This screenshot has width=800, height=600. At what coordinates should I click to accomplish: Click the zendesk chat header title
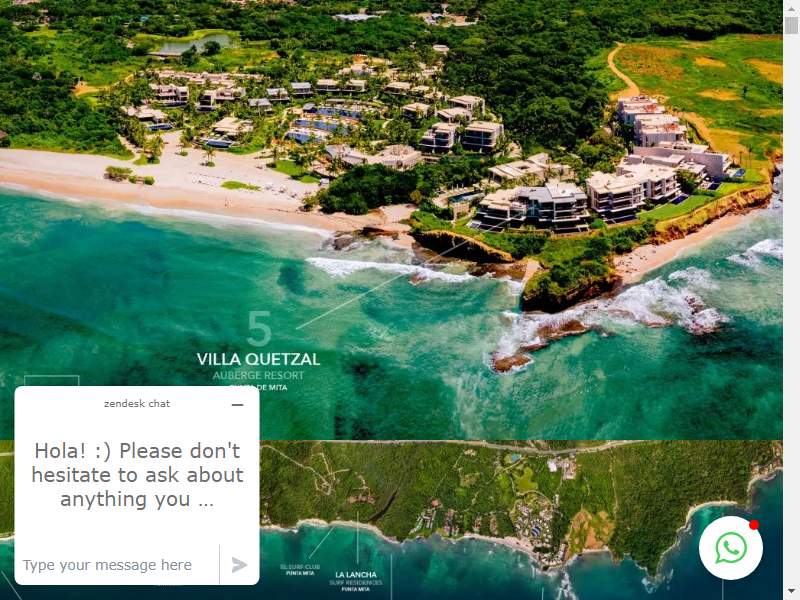coord(137,404)
